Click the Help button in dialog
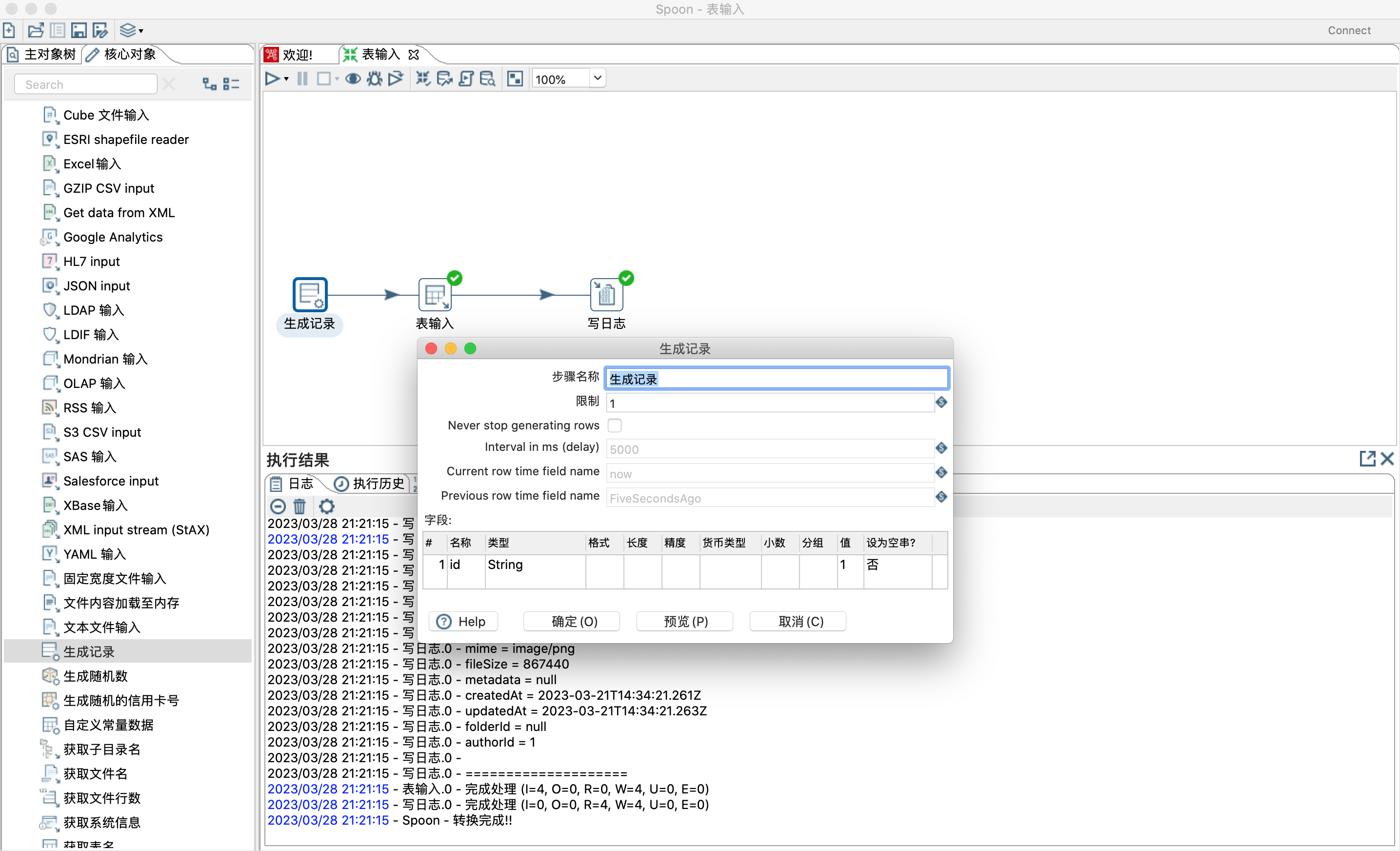The image size is (1400, 851). coord(462,621)
